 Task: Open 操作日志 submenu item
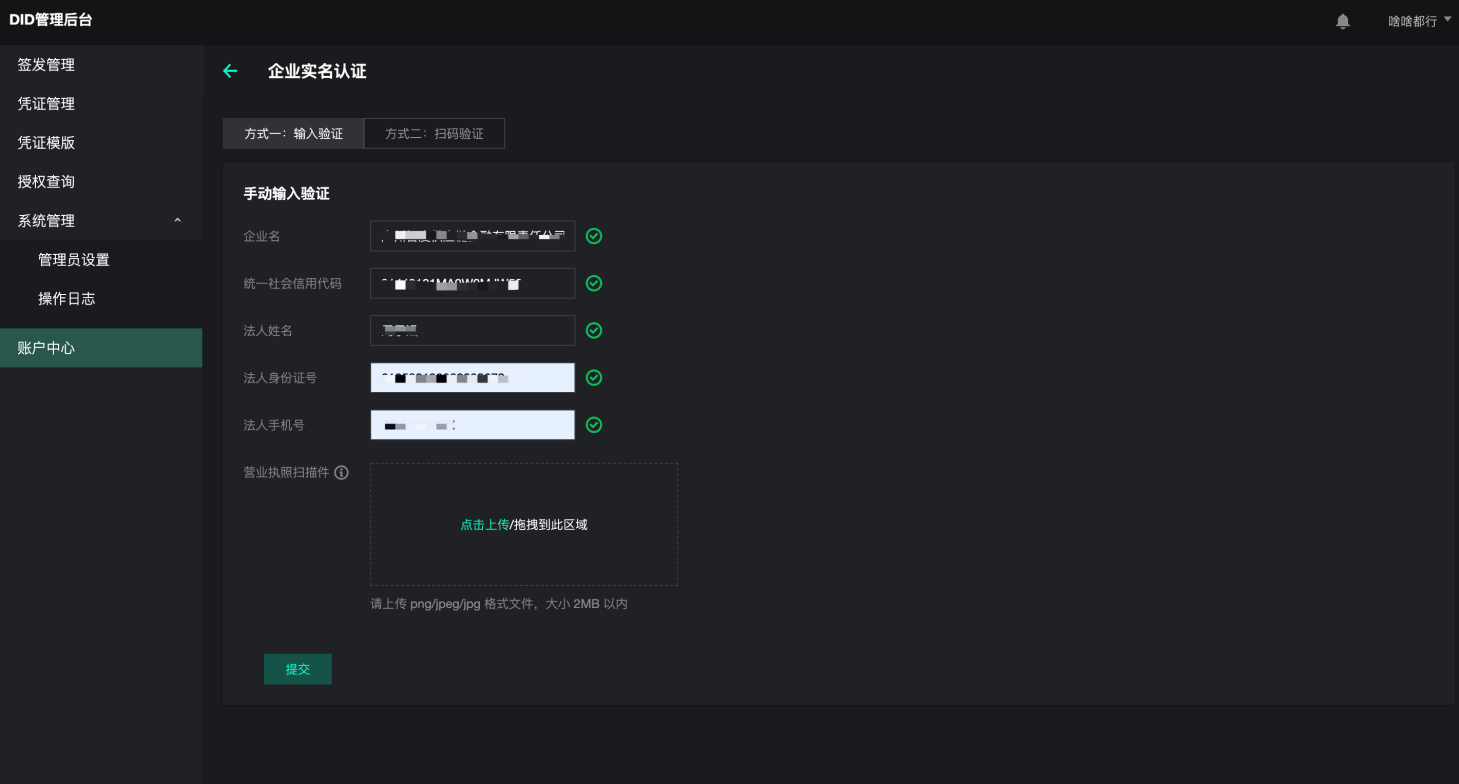[67, 299]
